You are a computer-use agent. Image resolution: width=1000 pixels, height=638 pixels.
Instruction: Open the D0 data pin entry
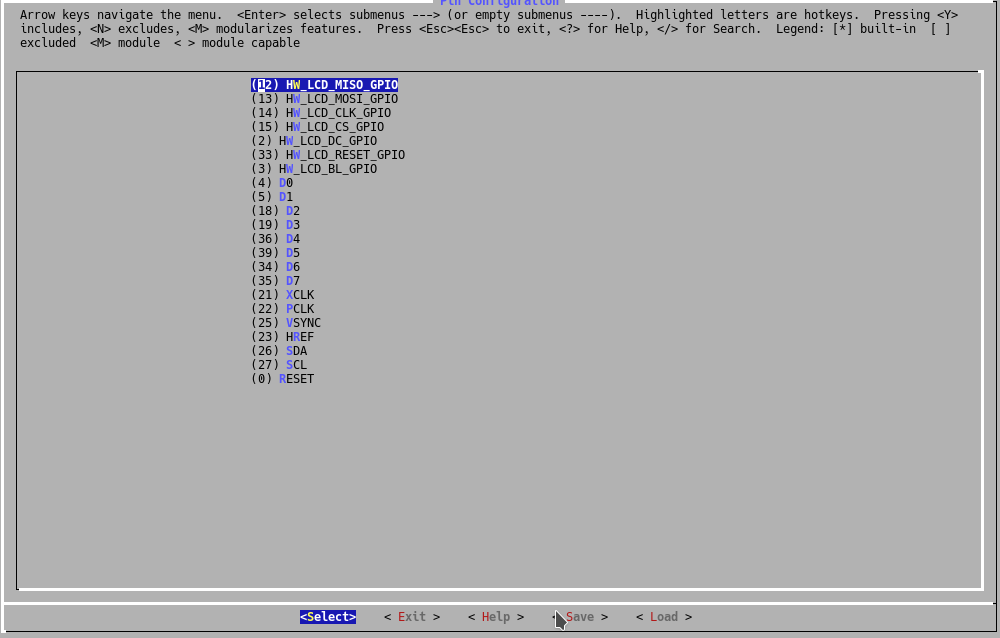point(271,183)
